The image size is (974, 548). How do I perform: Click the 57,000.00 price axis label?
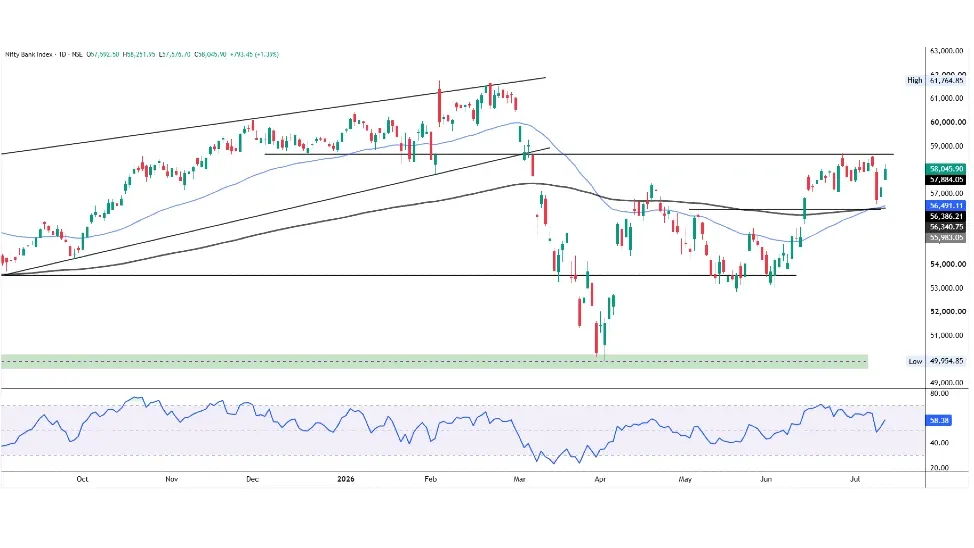click(947, 193)
